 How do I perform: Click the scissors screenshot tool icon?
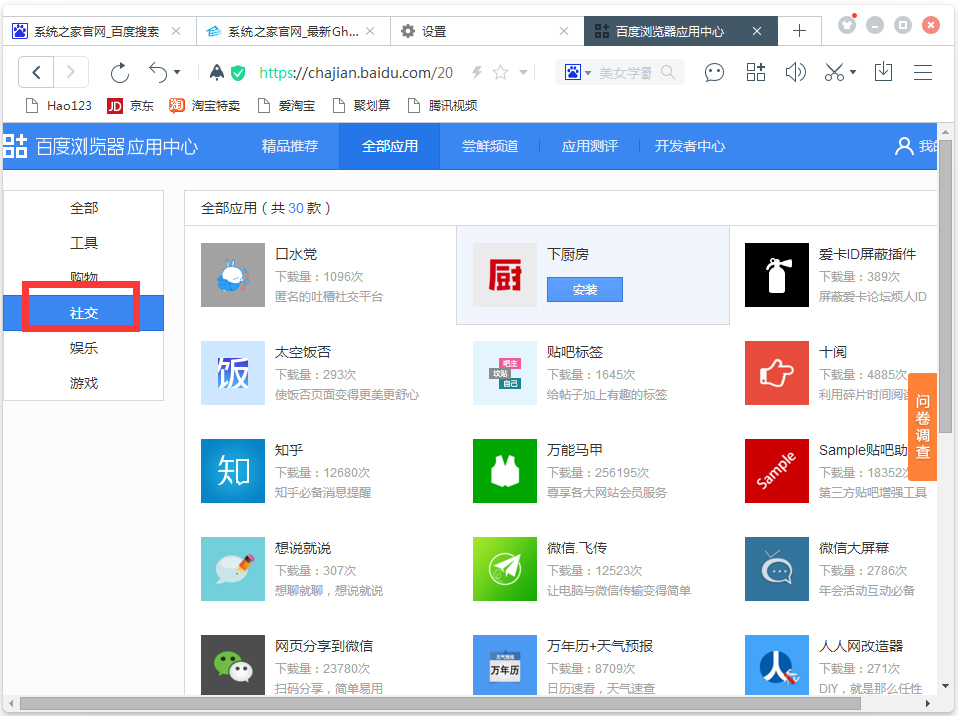click(834, 73)
